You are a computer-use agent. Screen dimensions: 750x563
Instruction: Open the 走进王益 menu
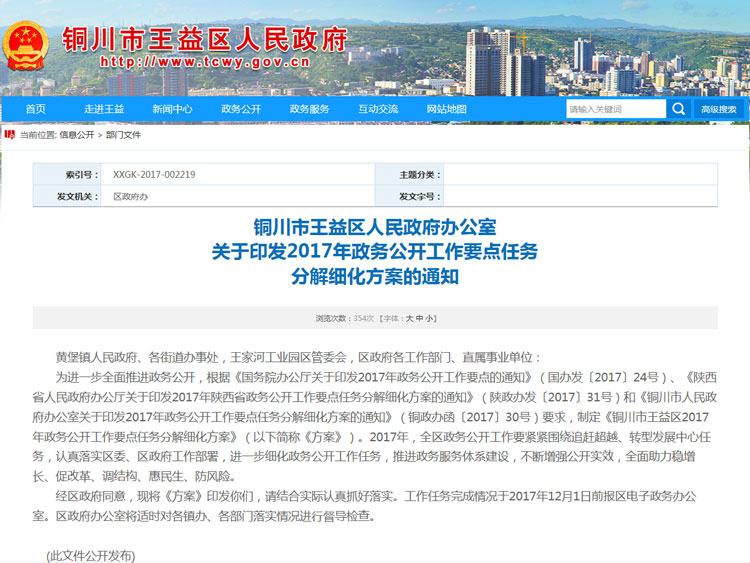click(104, 109)
